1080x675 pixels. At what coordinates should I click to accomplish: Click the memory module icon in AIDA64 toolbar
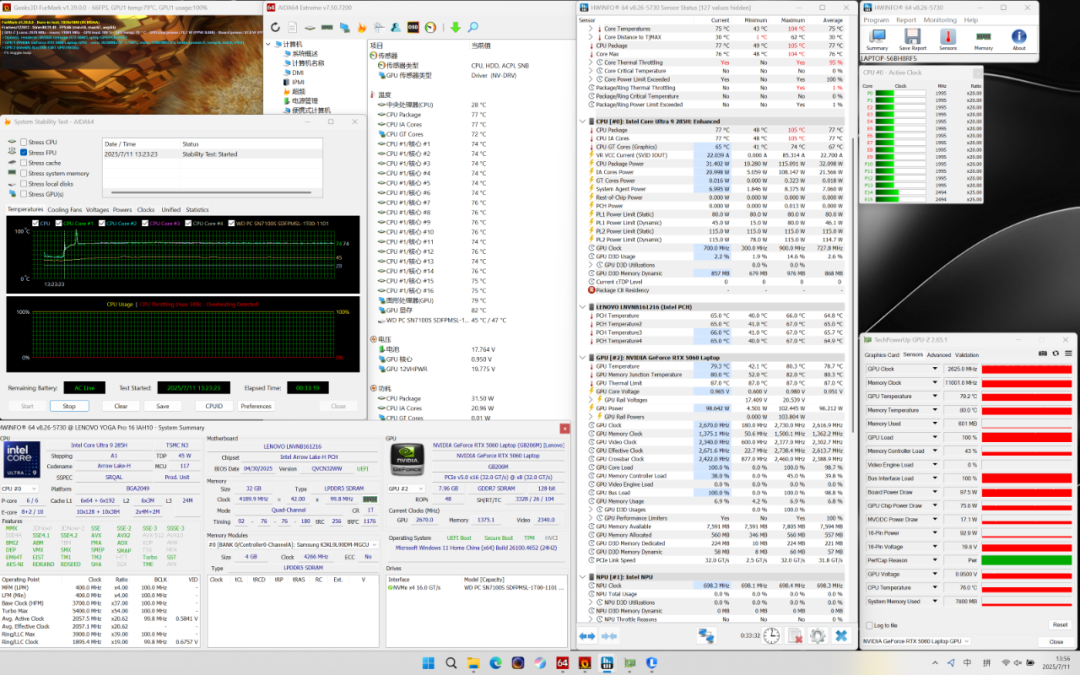click(x=327, y=28)
